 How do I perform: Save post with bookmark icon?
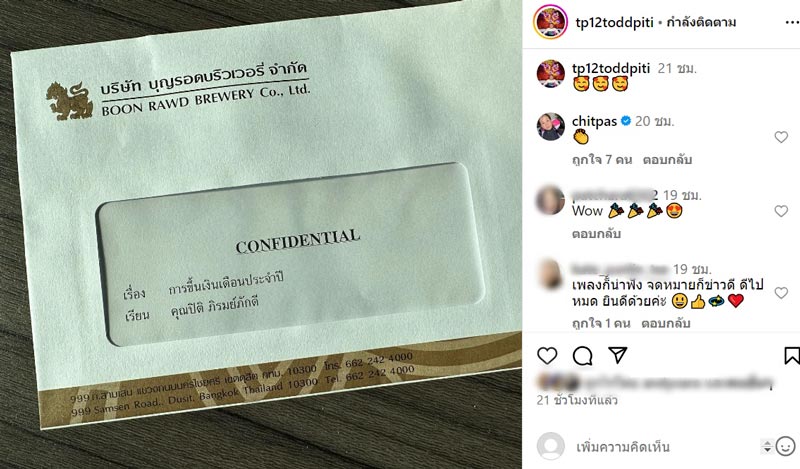(x=792, y=356)
